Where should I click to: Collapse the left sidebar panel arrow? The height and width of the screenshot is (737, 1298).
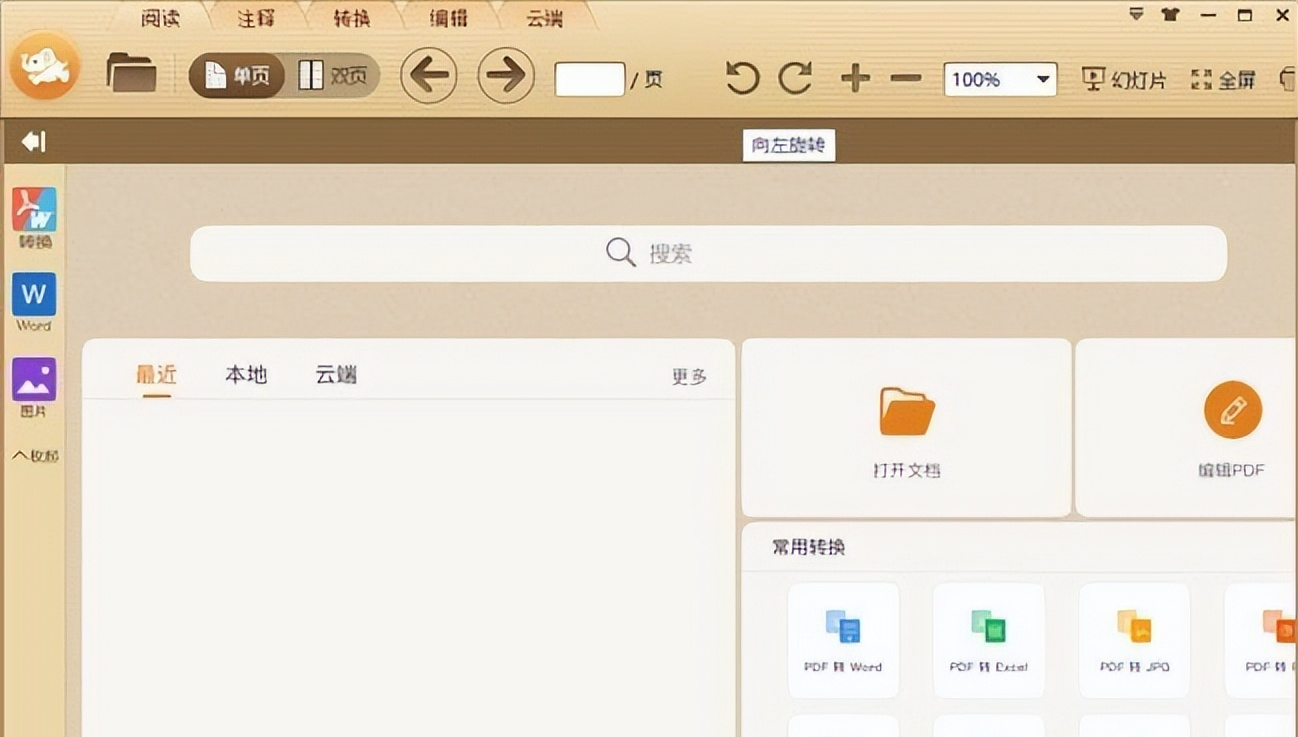(34, 142)
